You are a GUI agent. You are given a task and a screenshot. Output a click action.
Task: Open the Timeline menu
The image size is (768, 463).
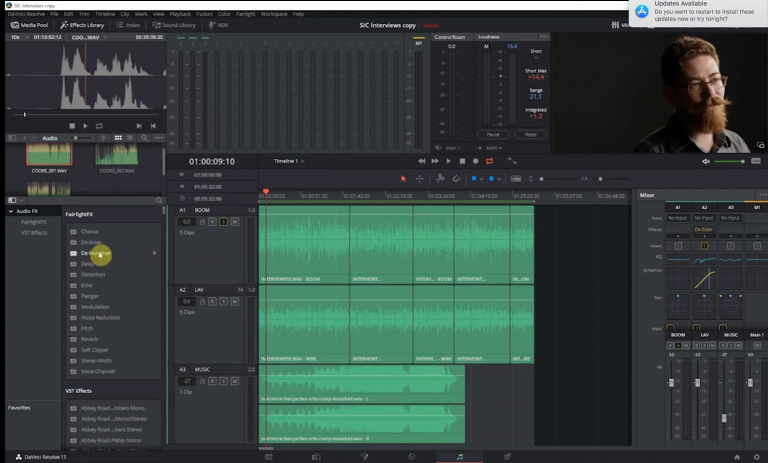[105, 14]
